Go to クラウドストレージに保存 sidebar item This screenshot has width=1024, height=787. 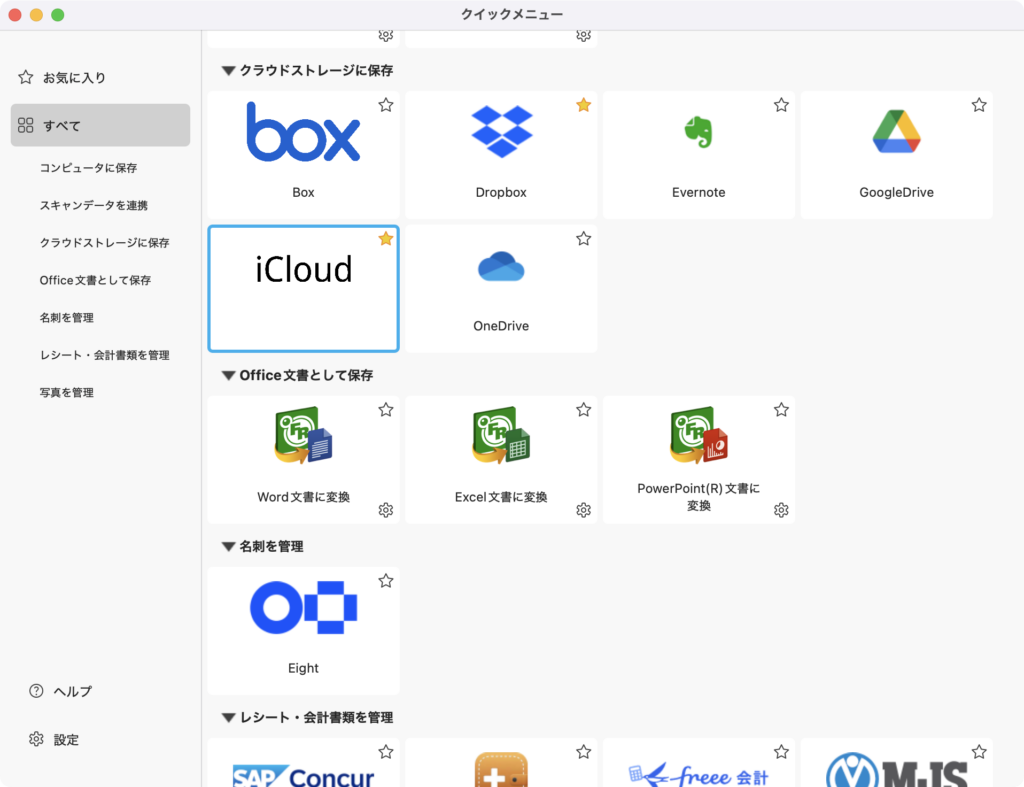click(104, 242)
